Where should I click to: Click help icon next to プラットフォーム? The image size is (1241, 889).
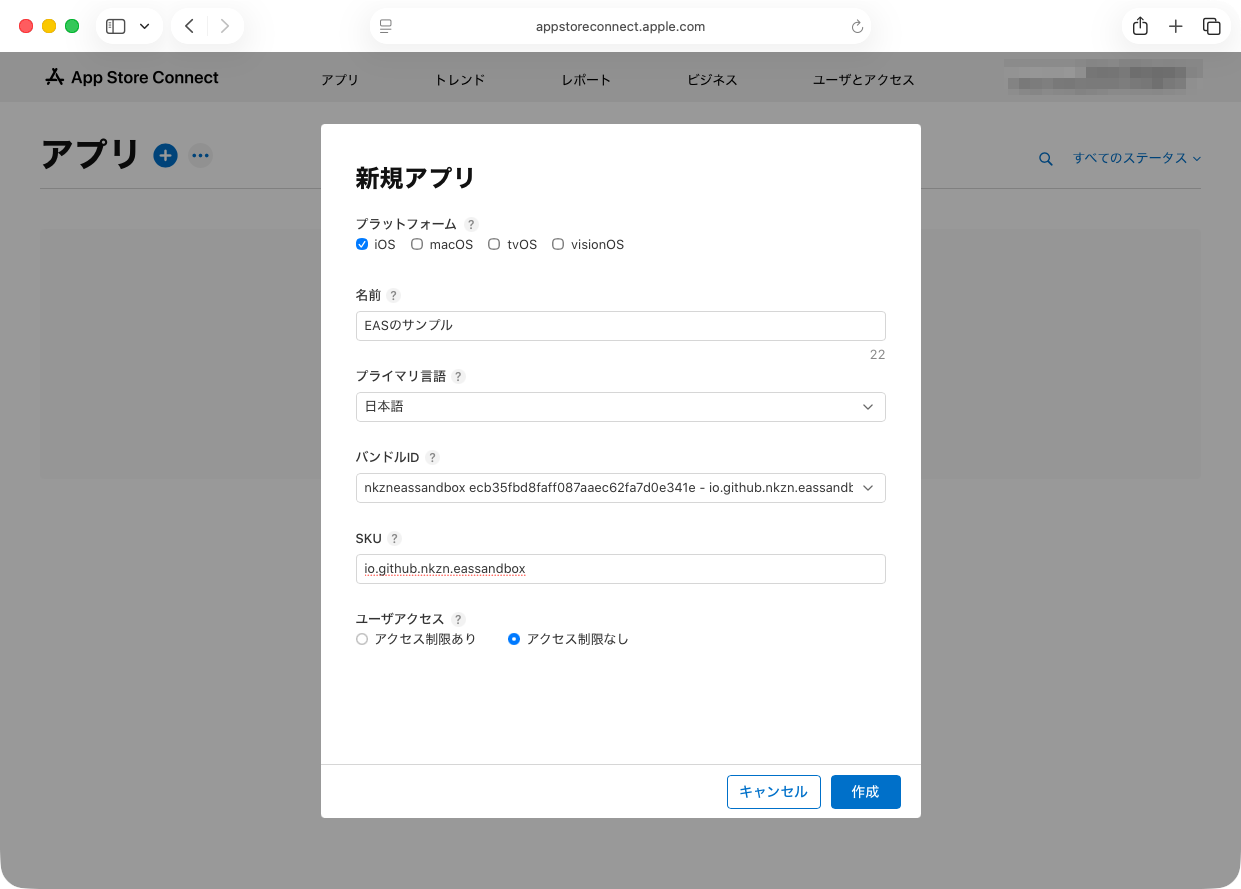click(x=471, y=224)
